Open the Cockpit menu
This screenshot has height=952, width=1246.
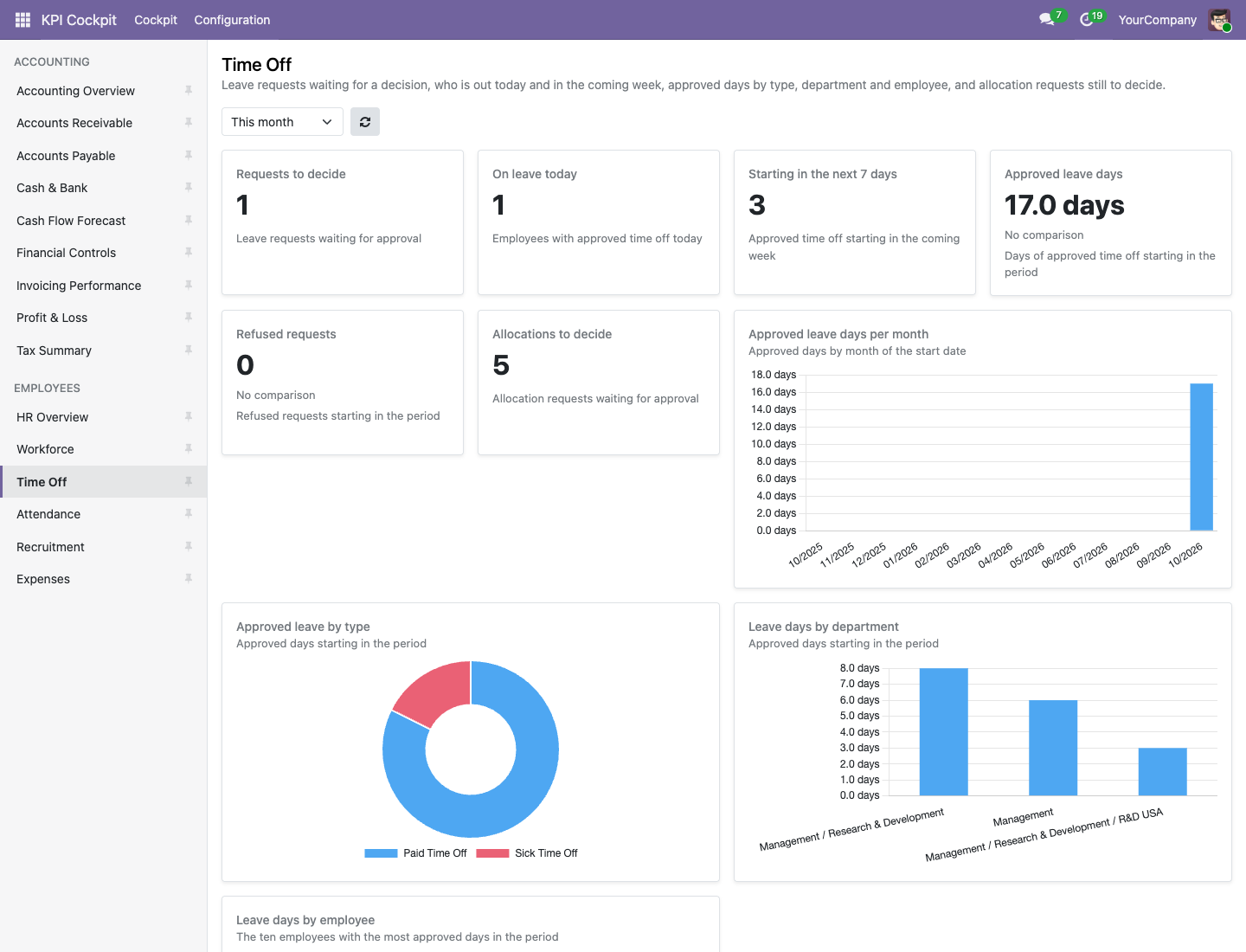point(156,20)
